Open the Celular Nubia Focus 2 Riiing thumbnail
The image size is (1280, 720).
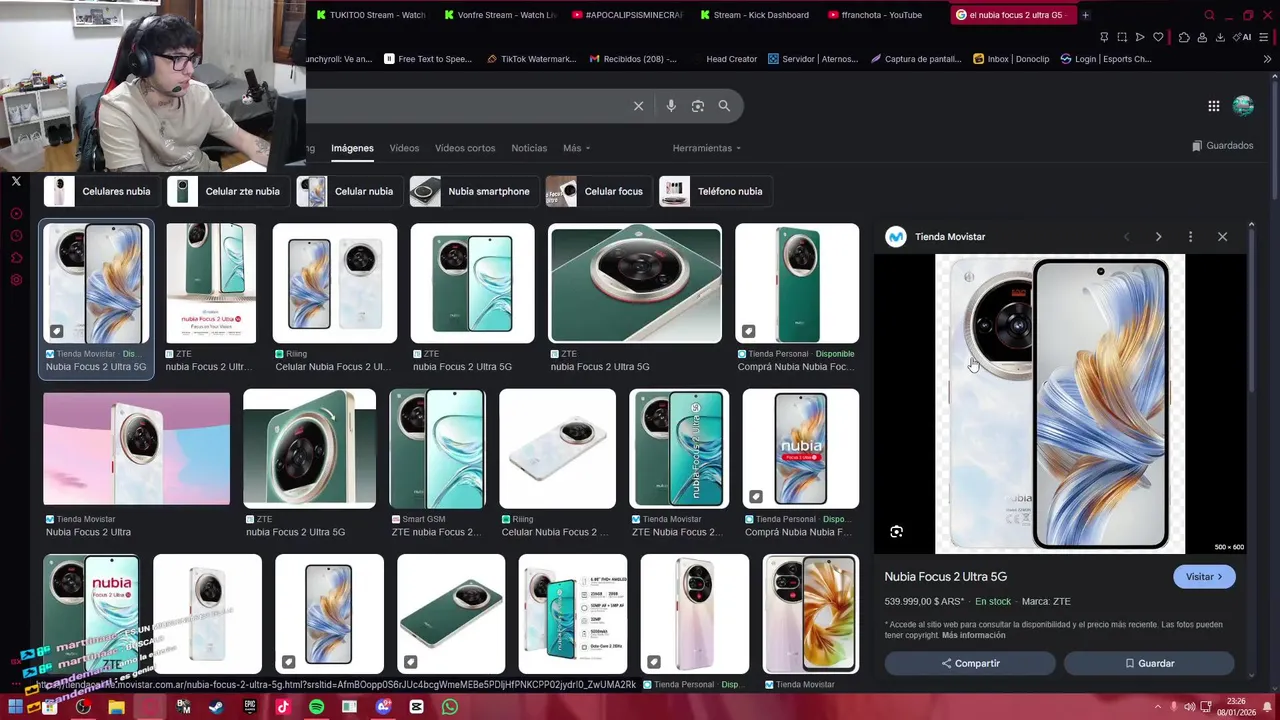[x=335, y=283]
